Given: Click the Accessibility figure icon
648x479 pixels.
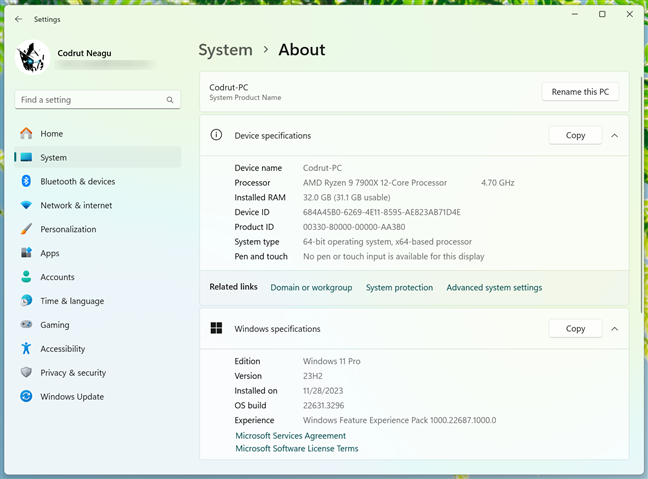Looking at the screenshot, I should tap(26, 348).
